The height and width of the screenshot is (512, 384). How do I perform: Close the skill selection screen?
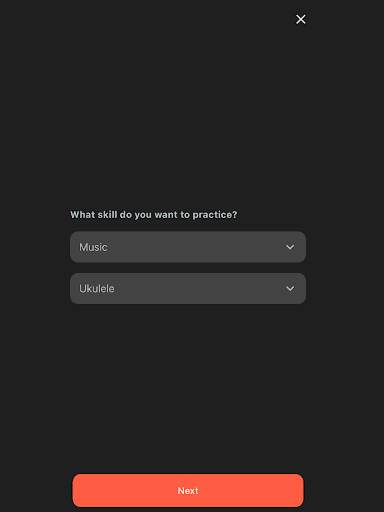(x=301, y=19)
